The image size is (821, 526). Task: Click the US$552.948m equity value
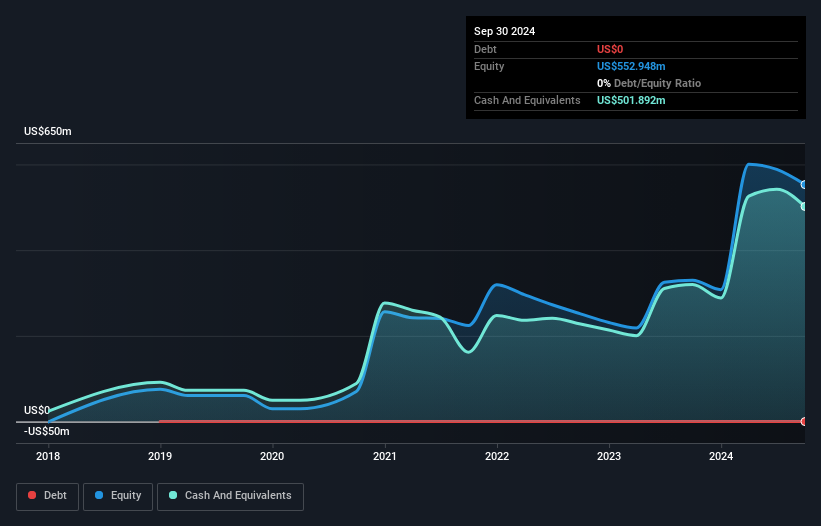tap(631, 66)
